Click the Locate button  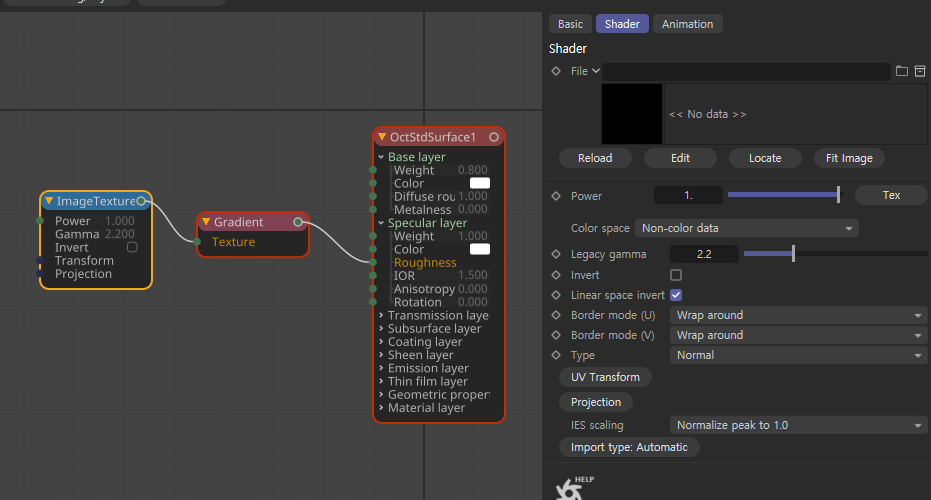[765, 158]
